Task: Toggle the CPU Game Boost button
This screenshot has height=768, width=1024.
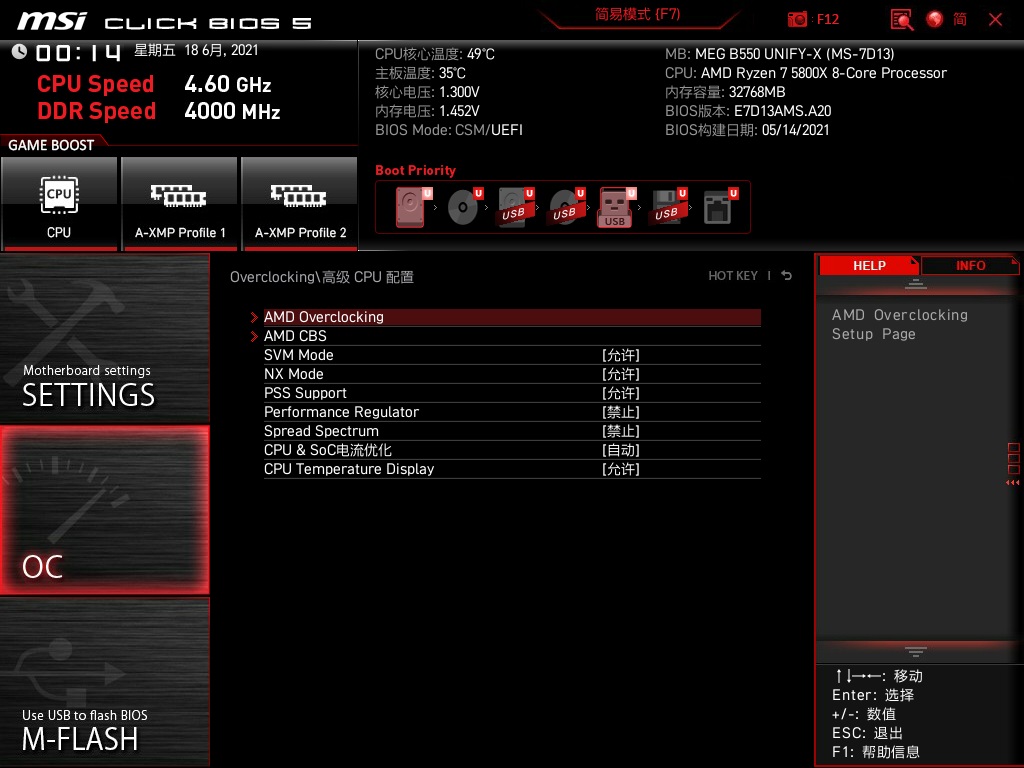Action: (x=59, y=203)
